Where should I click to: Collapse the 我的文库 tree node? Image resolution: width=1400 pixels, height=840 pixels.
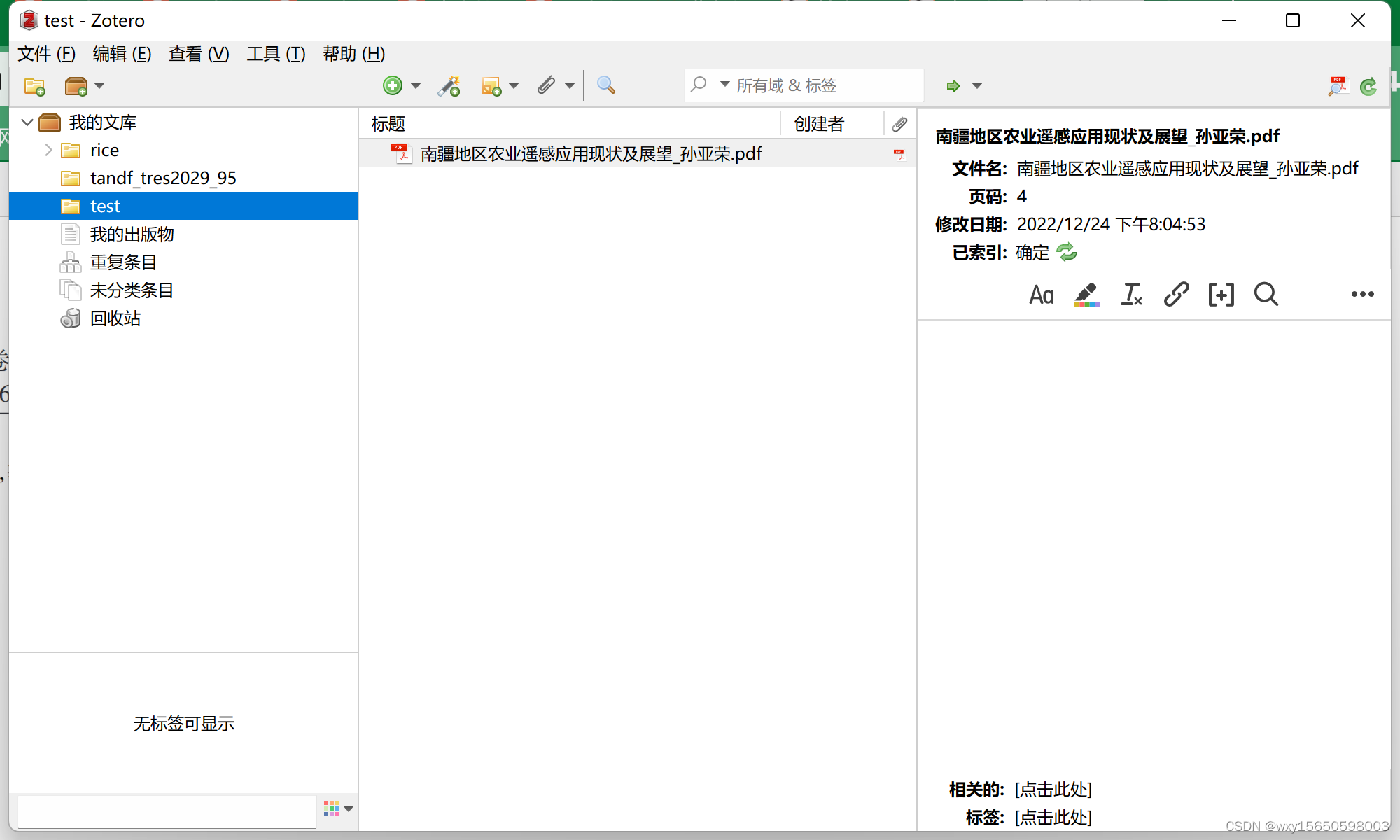click(x=27, y=122)
